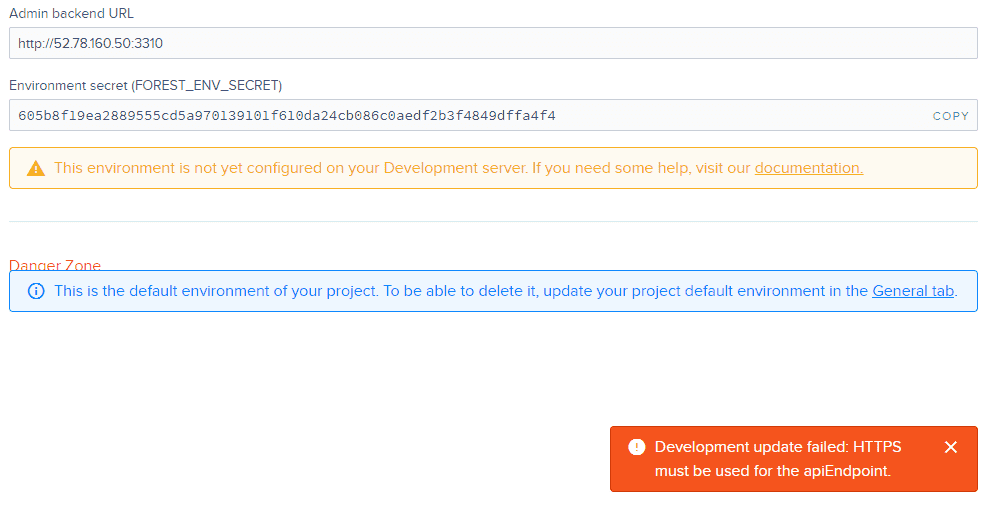Dismiss the error toast with the X
This screenshot has height=506, width=984.
click(x=951, y=447)
